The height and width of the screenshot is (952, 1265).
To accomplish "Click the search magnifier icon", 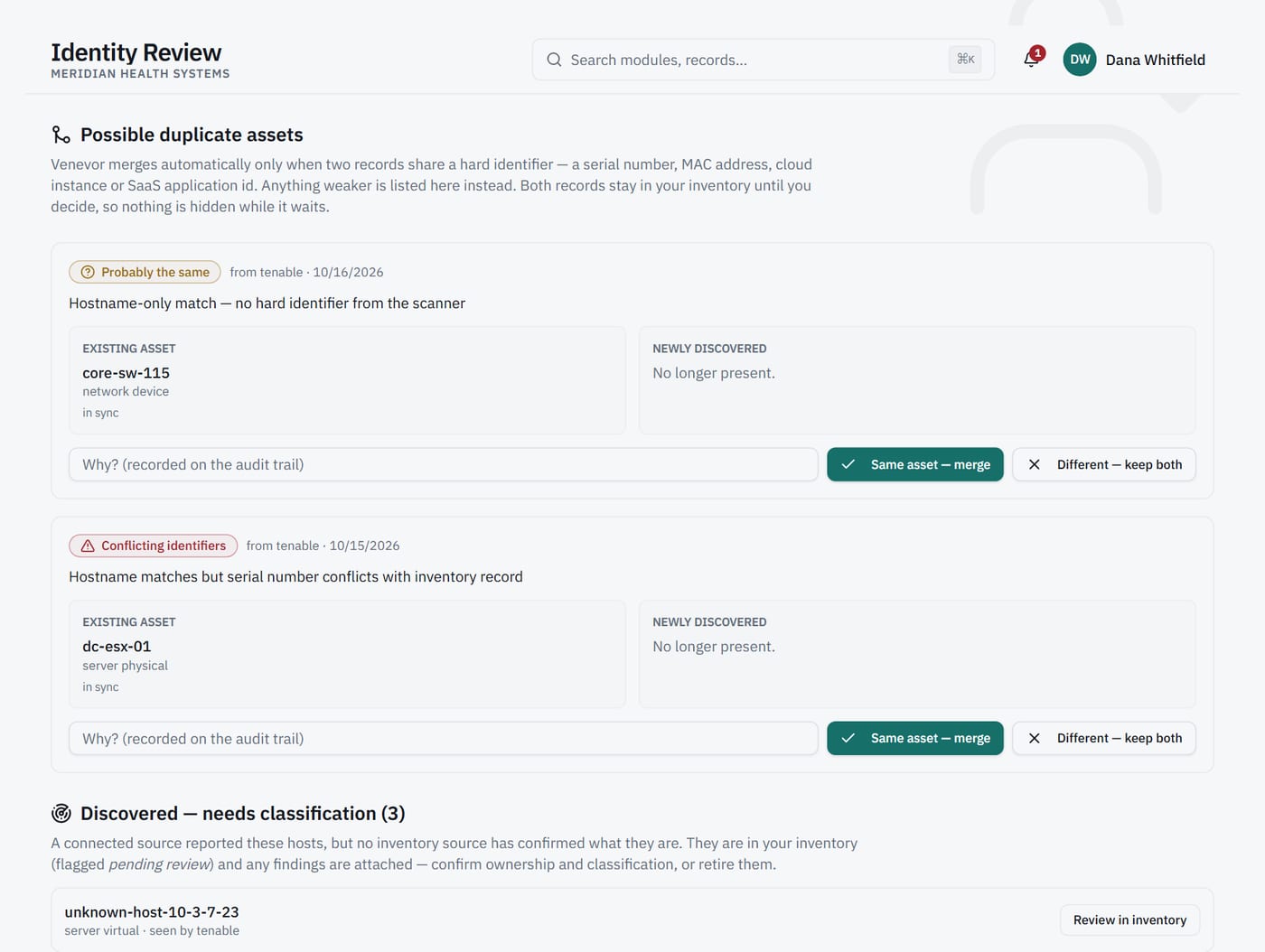I will [x=554, y=60].
